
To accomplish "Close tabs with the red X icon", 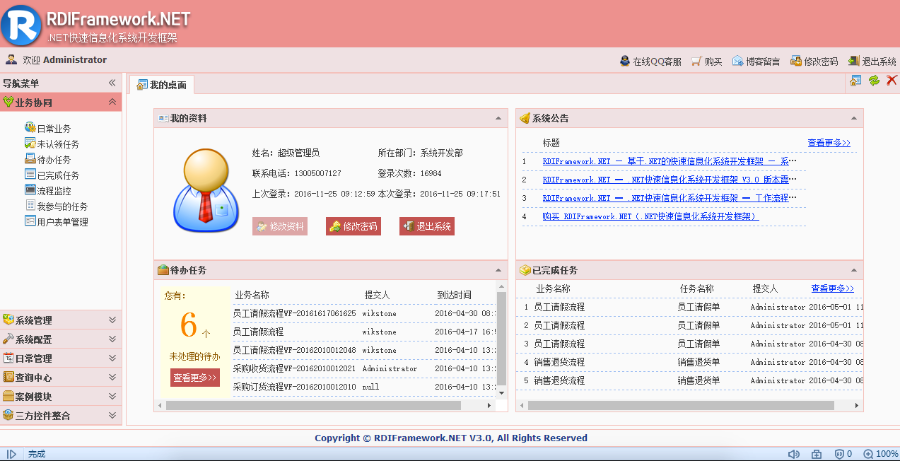I will pos(891,81).
